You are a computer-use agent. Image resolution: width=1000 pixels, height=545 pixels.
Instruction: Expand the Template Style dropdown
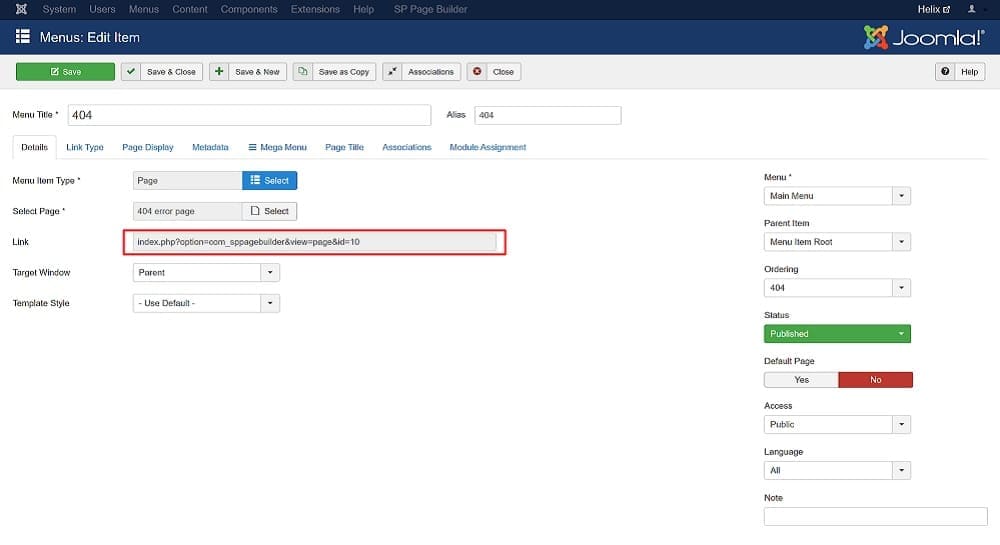click(206, 303)
